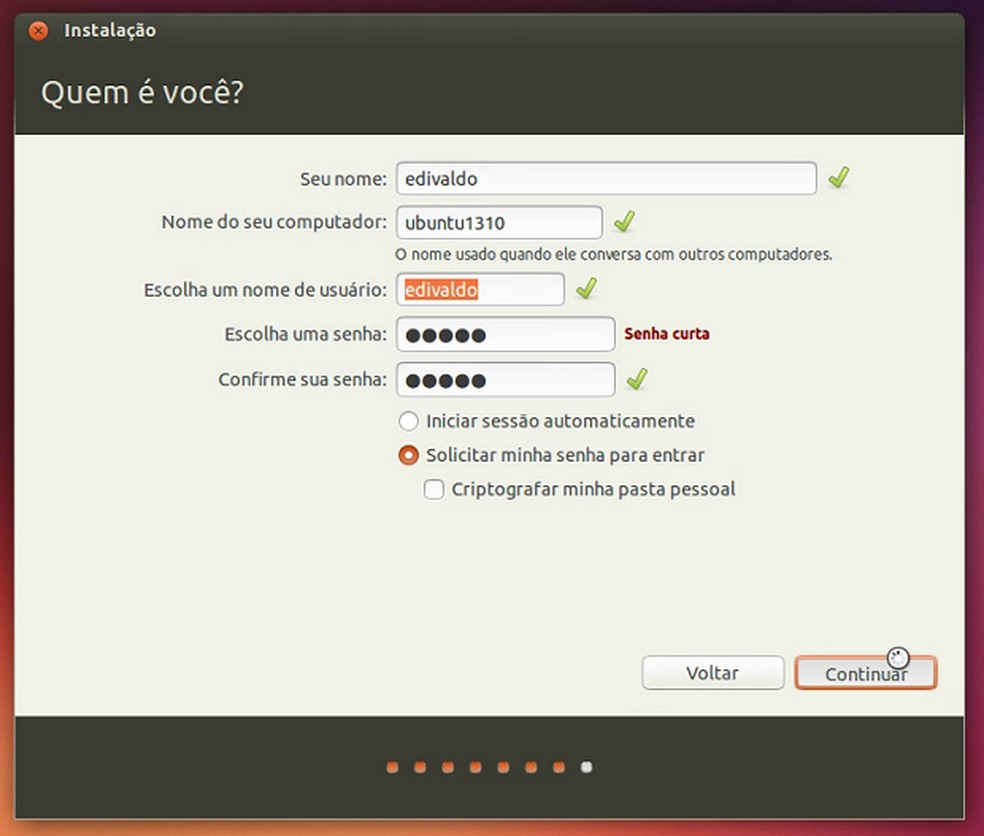This screenshot has height=836, width=984.
Task: Select Solicitar minha senha para entrar option
Action: coord(409,455)
